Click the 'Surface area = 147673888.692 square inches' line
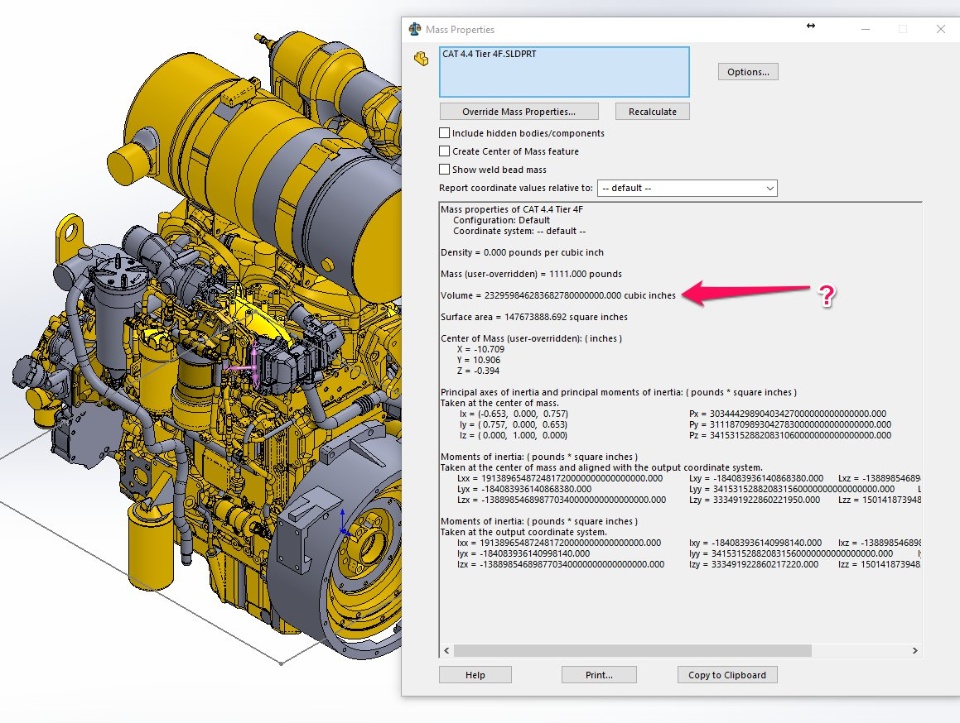Image resolution: width=960 pixels, height=723 pixels. 534,317
